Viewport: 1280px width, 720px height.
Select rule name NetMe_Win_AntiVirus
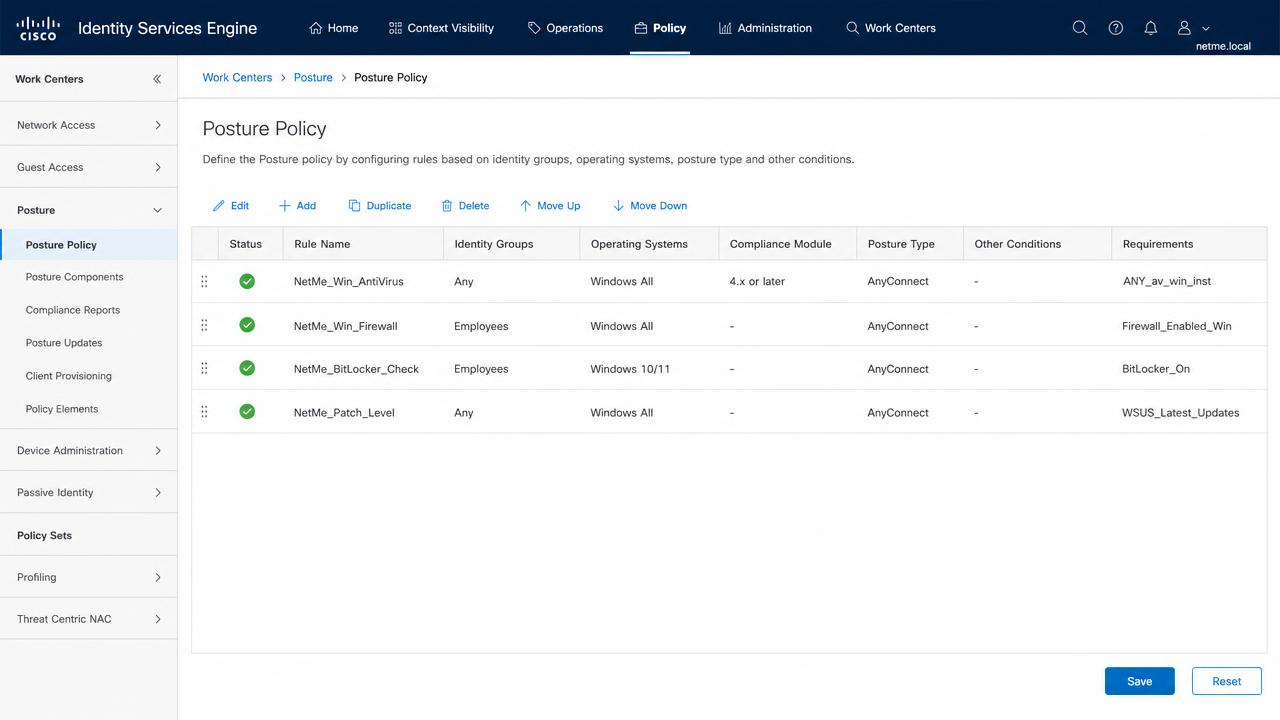349,282
